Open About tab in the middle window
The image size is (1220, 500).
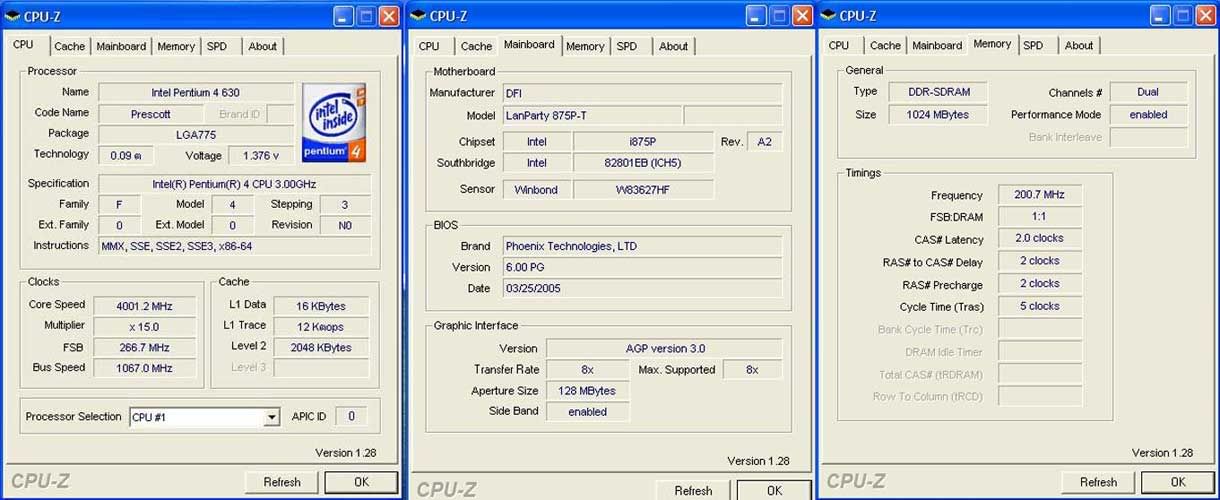674,46
